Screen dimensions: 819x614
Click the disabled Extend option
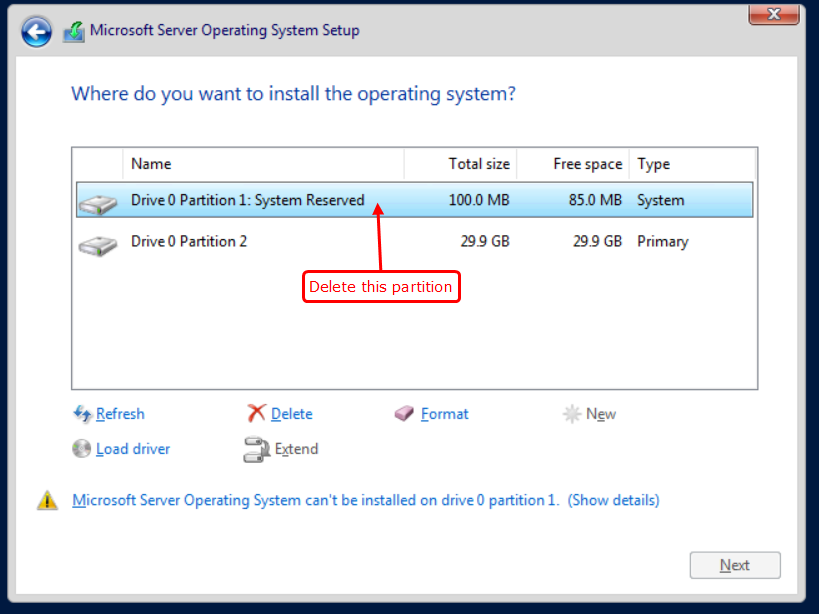(x=296, y=449)
